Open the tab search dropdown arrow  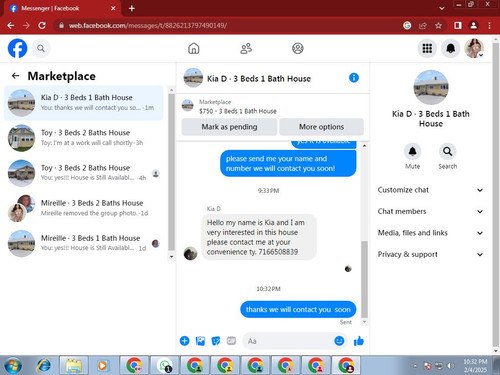[x=442, y=8]
